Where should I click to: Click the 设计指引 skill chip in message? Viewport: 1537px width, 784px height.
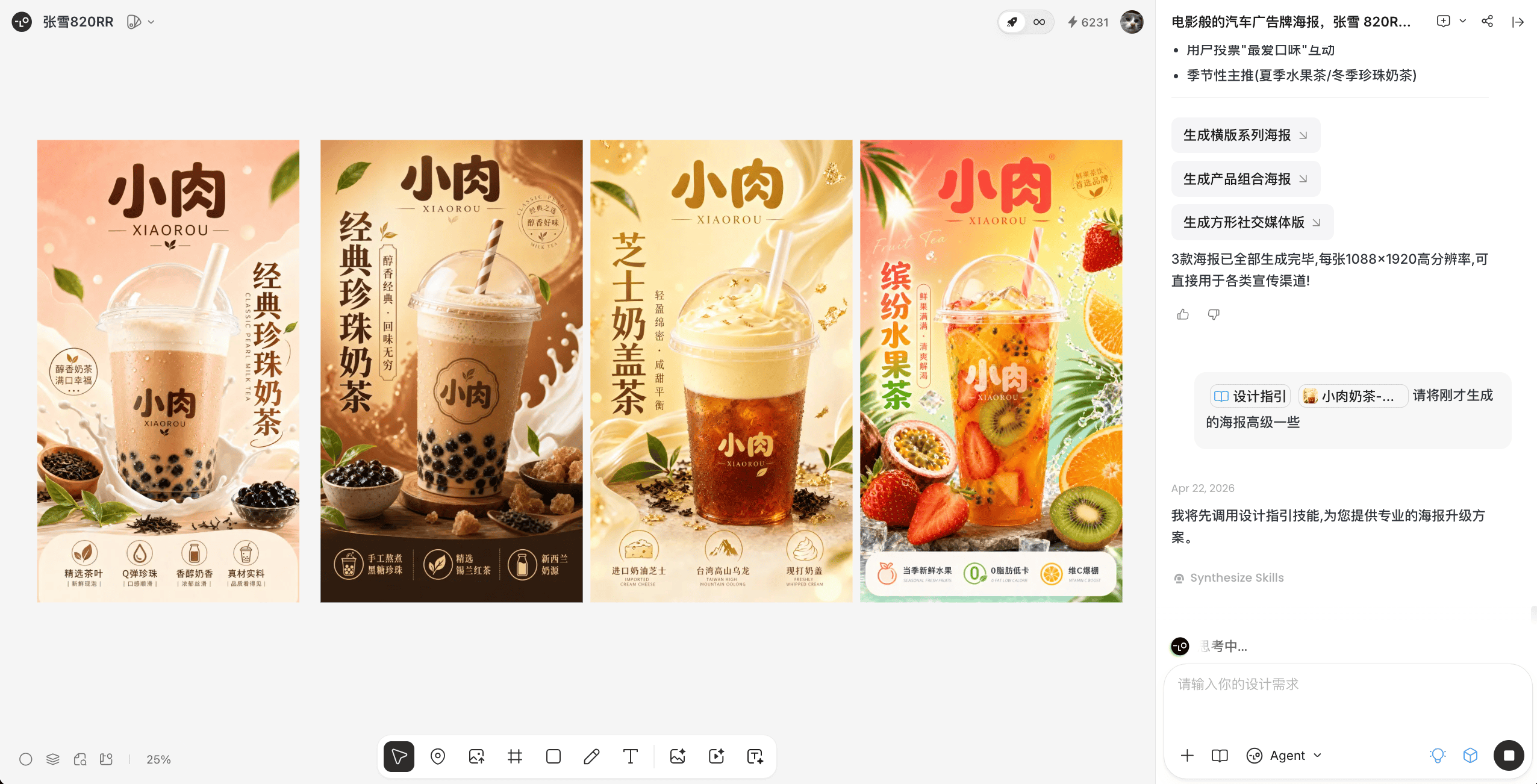click(1250, 396)
